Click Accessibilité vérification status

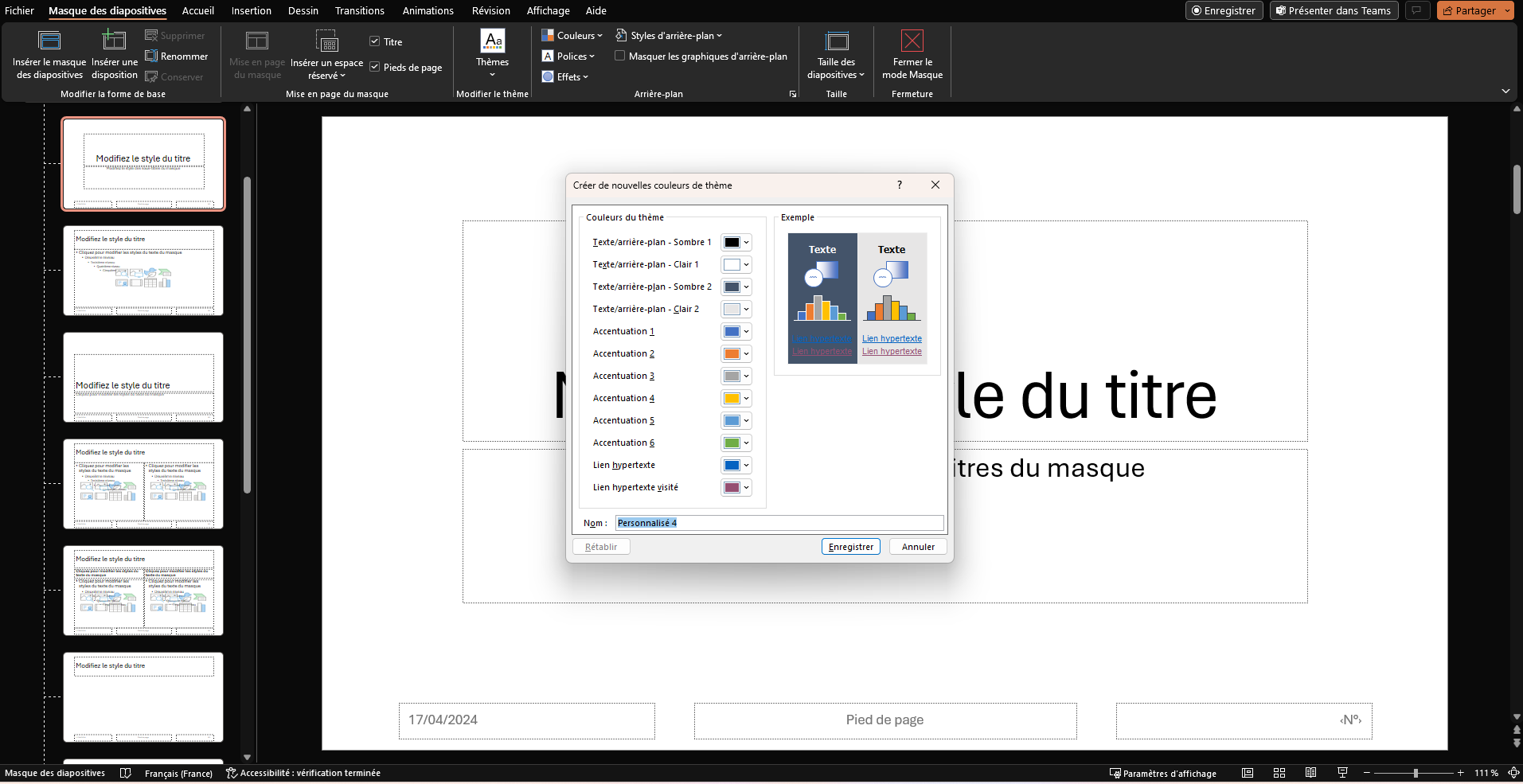coord(303,773)
